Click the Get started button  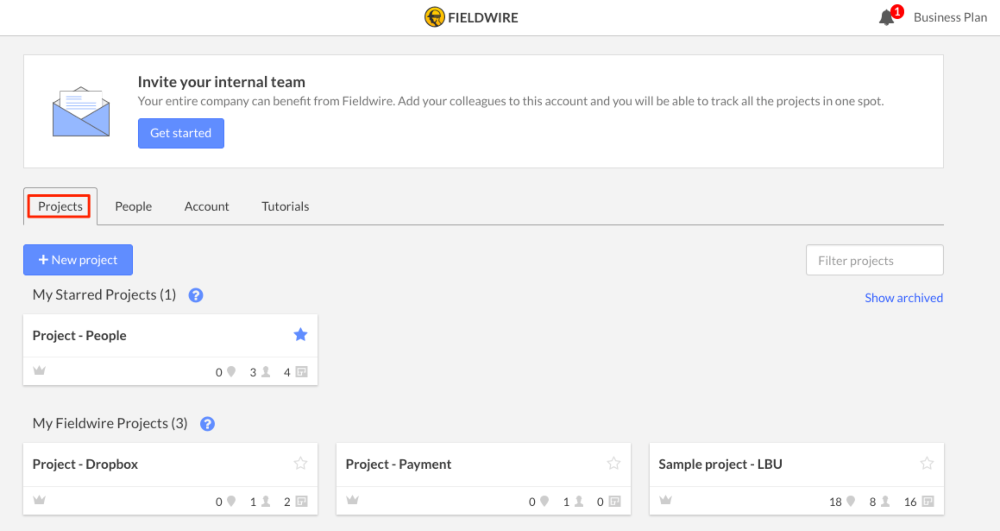point(181,133)
